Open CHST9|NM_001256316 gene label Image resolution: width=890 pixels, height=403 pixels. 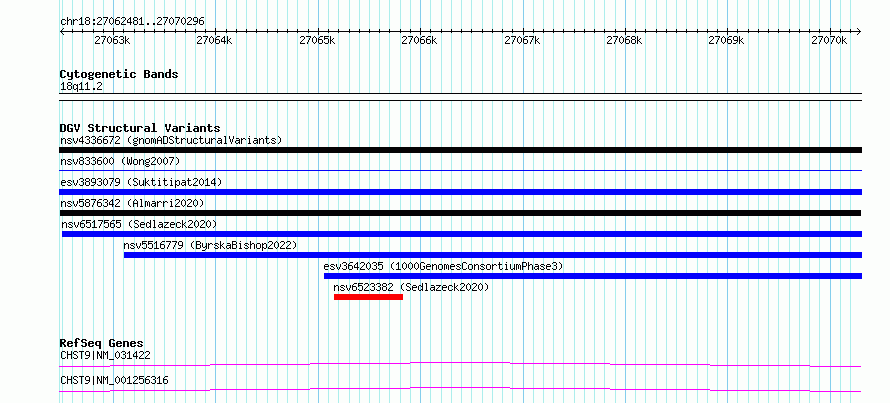click(x=114, y=380)
